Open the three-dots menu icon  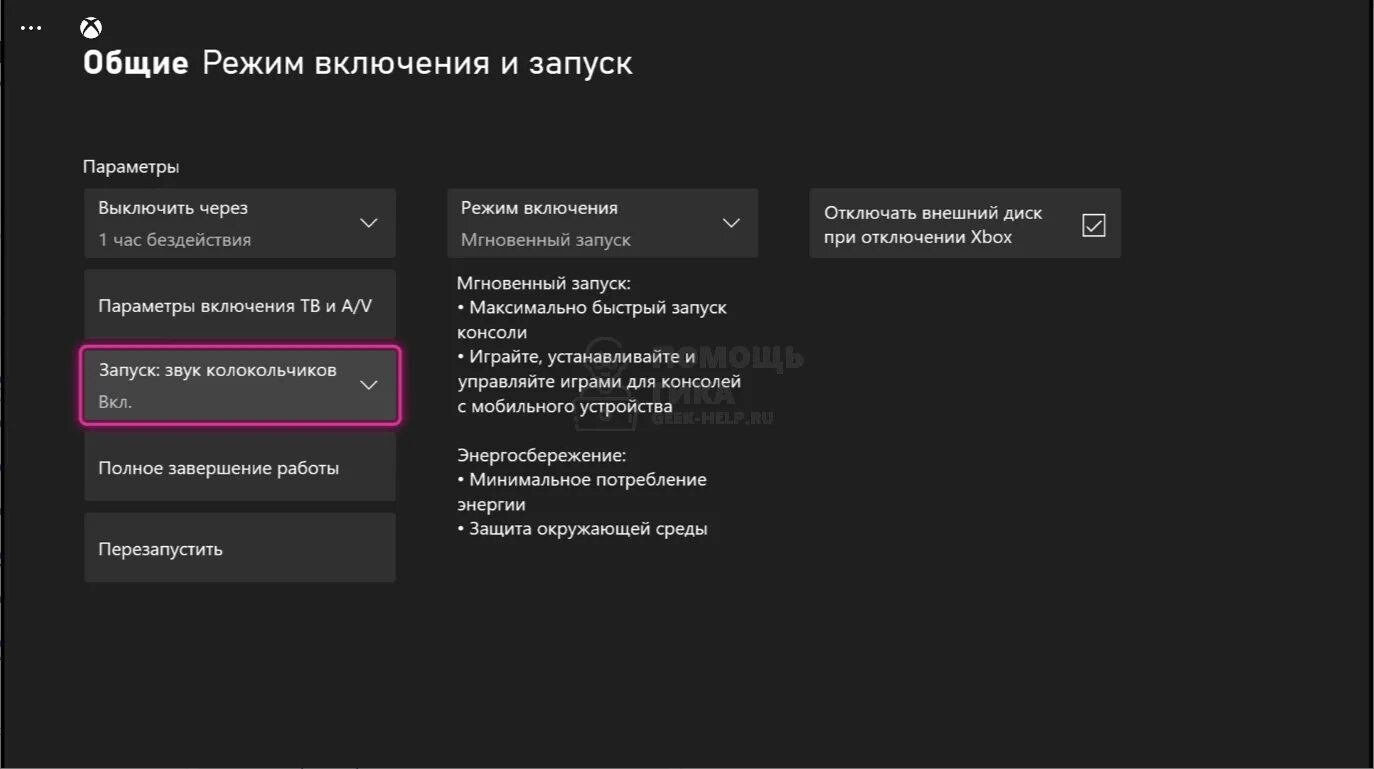[x=31, y=28]
